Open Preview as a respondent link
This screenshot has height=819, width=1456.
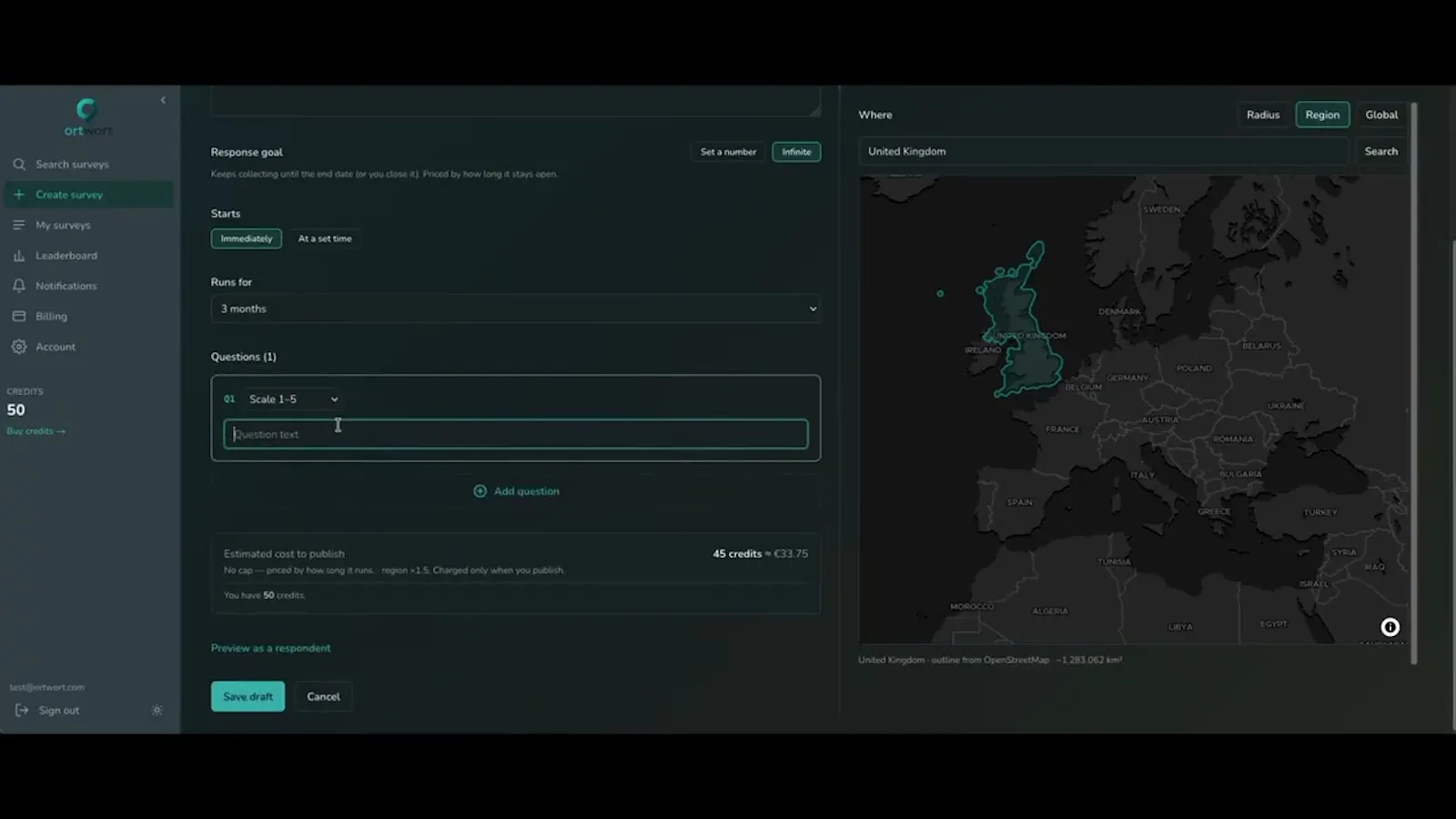[270, 648]
